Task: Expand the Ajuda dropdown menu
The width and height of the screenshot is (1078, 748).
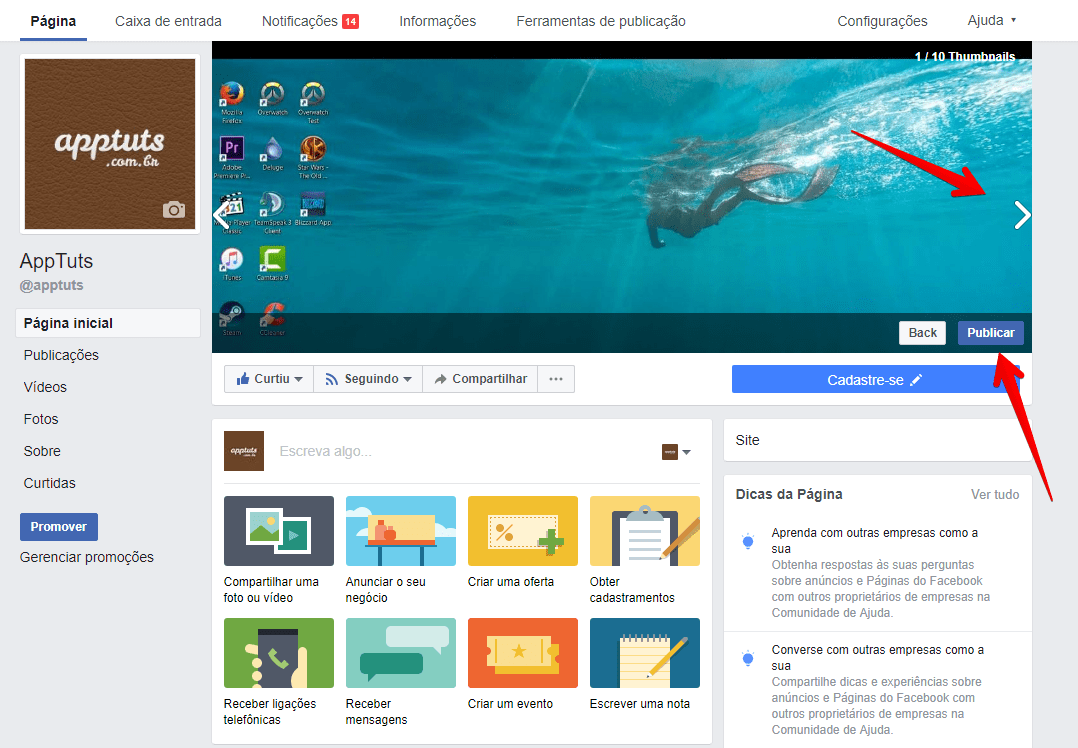Action: point(991,21)
